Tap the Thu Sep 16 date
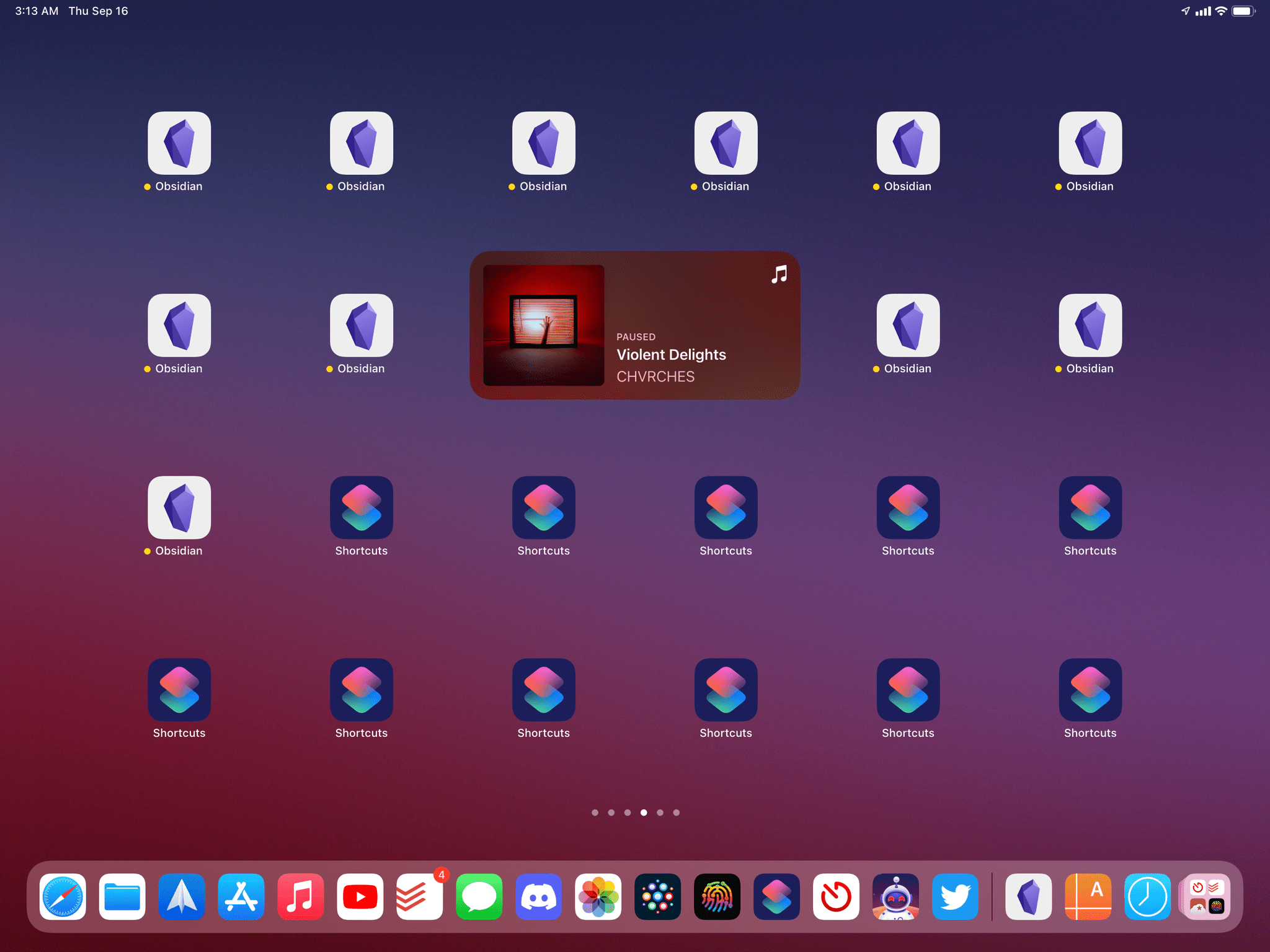This screenshot has width=1270, height=952. click(x=98, y=11)
